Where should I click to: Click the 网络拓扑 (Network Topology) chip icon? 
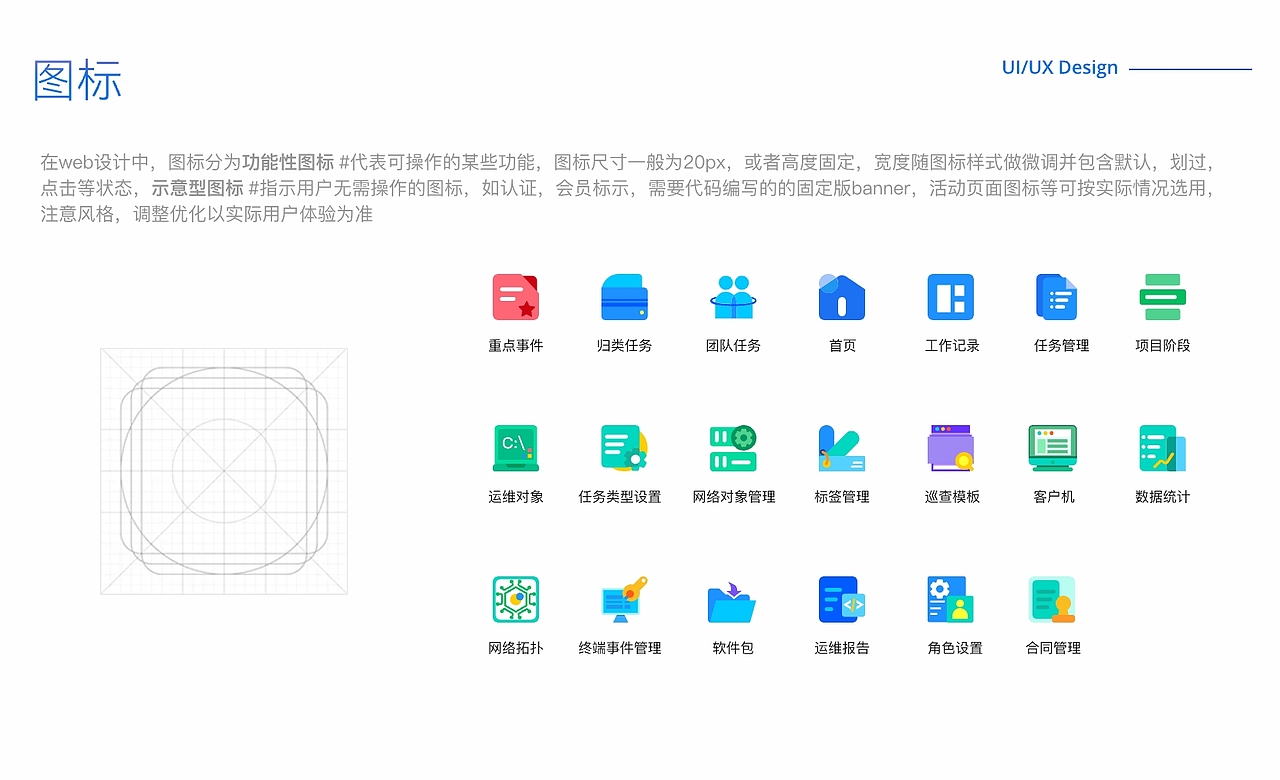pos(515,598)
